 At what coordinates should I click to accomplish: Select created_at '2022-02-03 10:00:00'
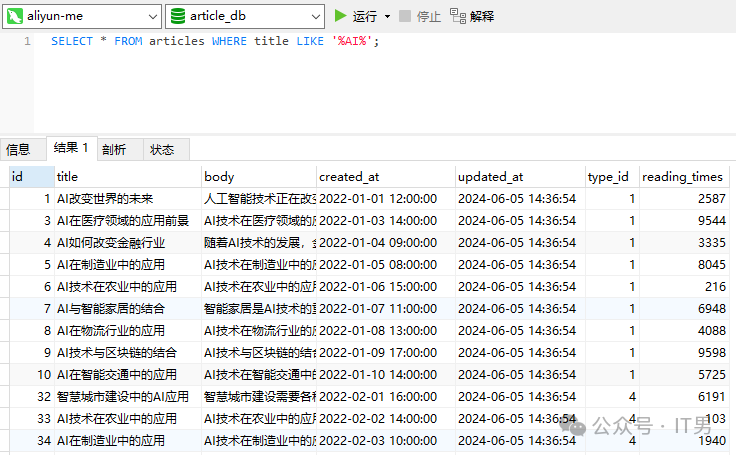pyautogui.click(x=386, y=441)
